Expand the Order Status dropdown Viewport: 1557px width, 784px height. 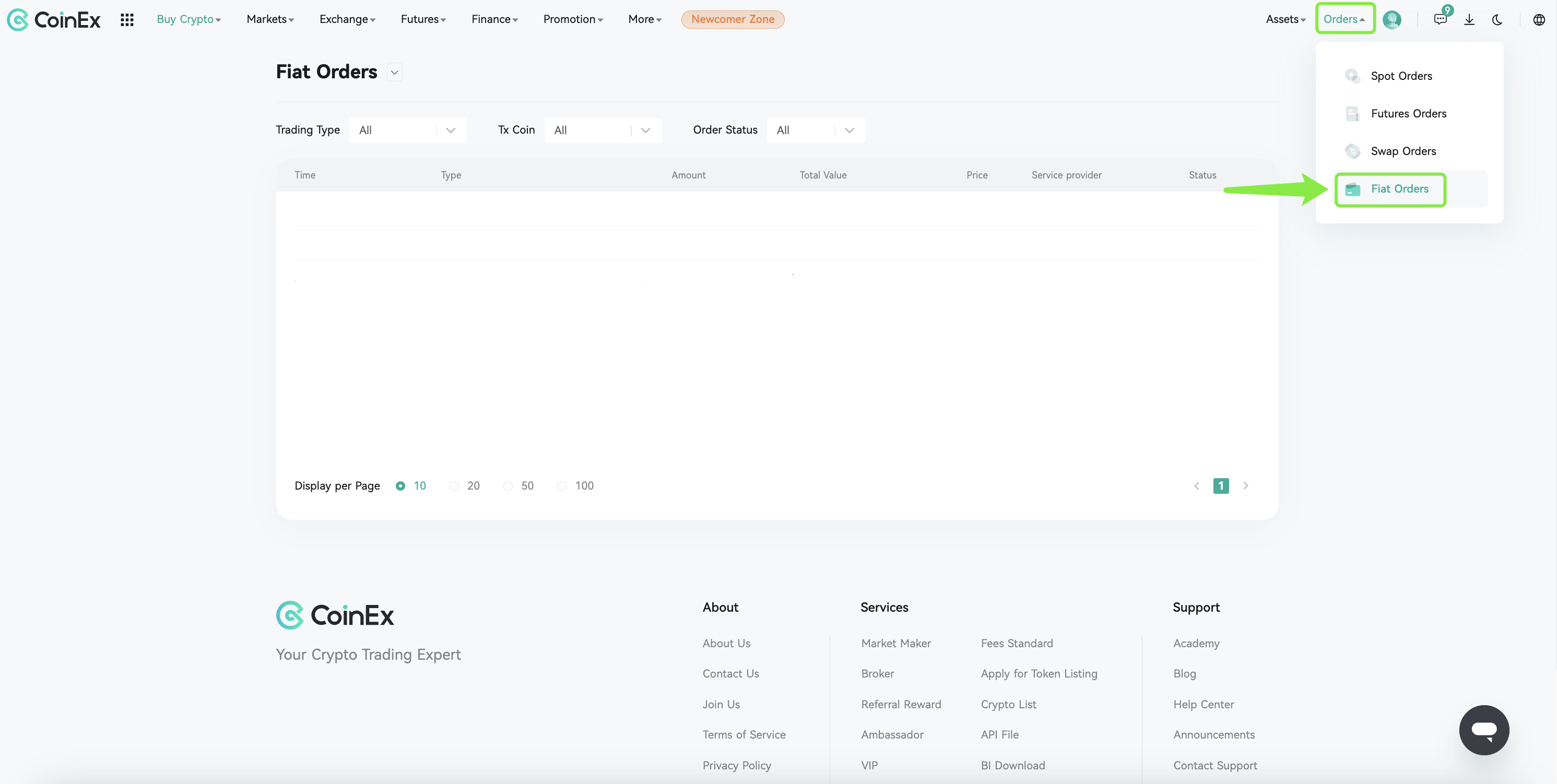(x=816, y=130)
